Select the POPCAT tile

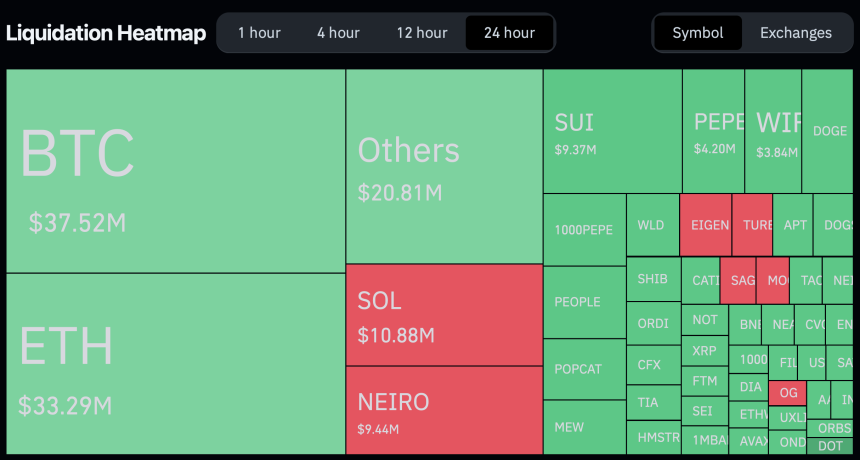[x=584, y=369]
